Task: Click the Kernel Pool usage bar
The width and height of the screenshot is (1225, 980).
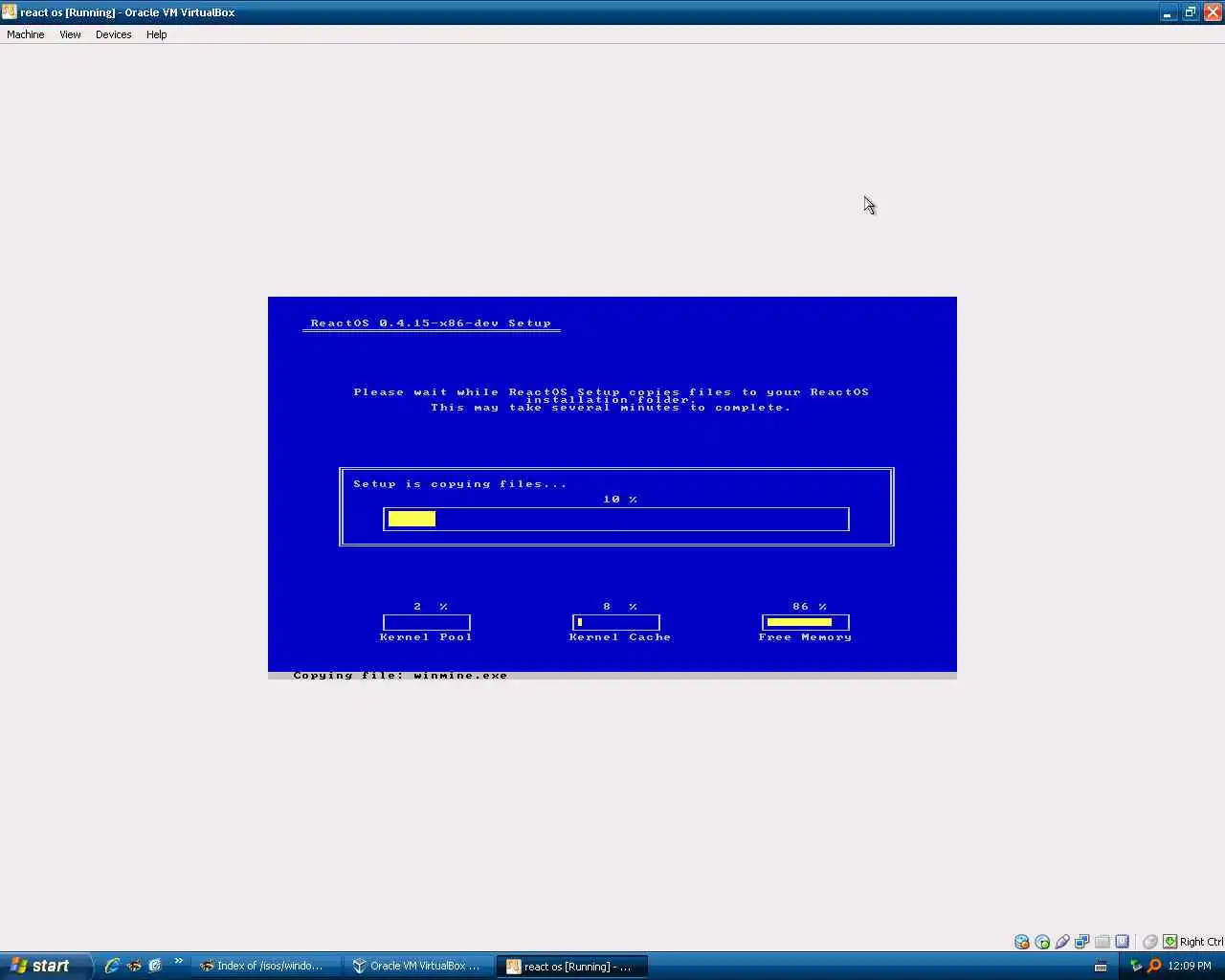Action: pyautogui.click(x=426, y=622)
